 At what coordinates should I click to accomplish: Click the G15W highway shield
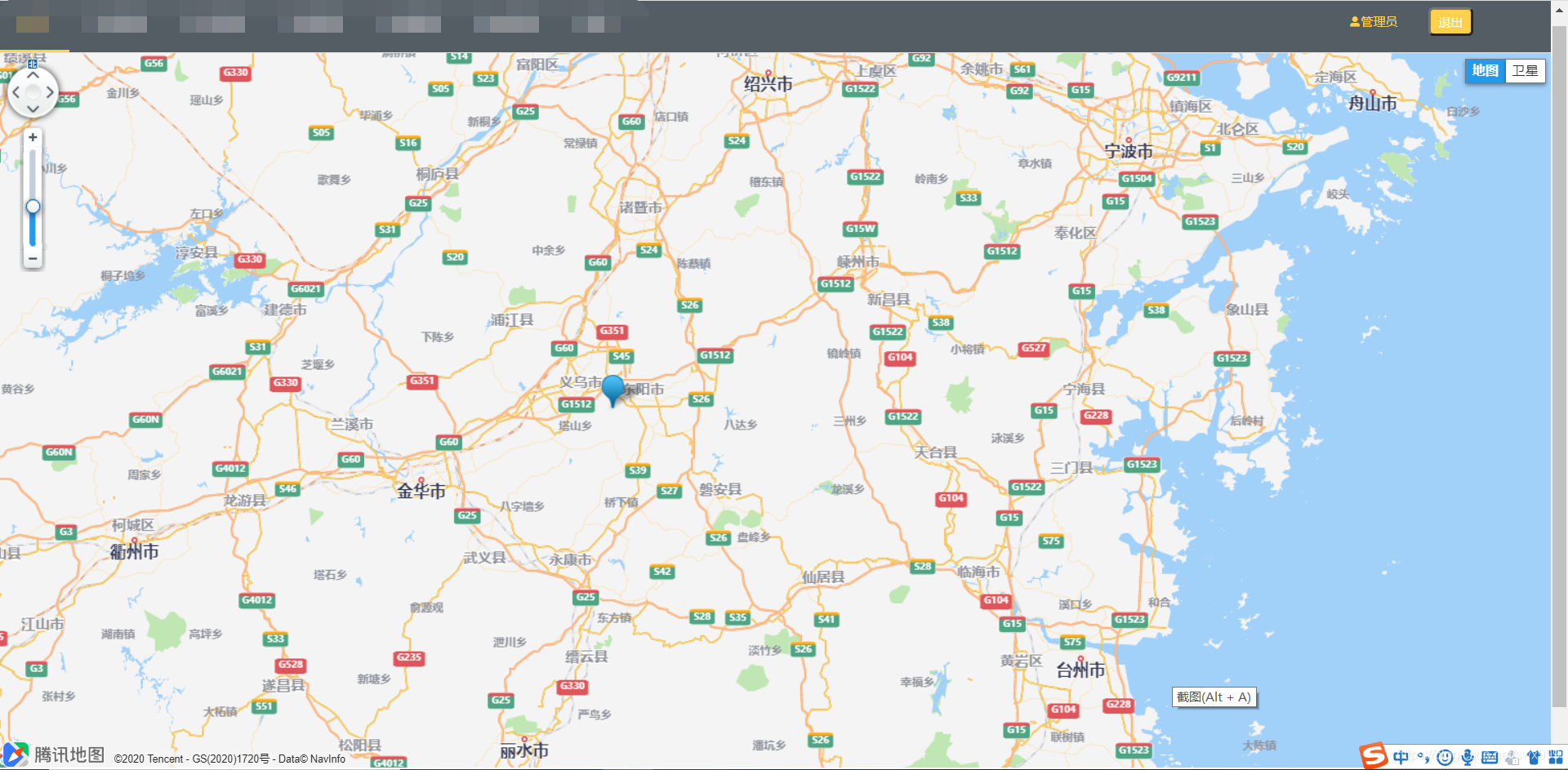pos(861,229)
